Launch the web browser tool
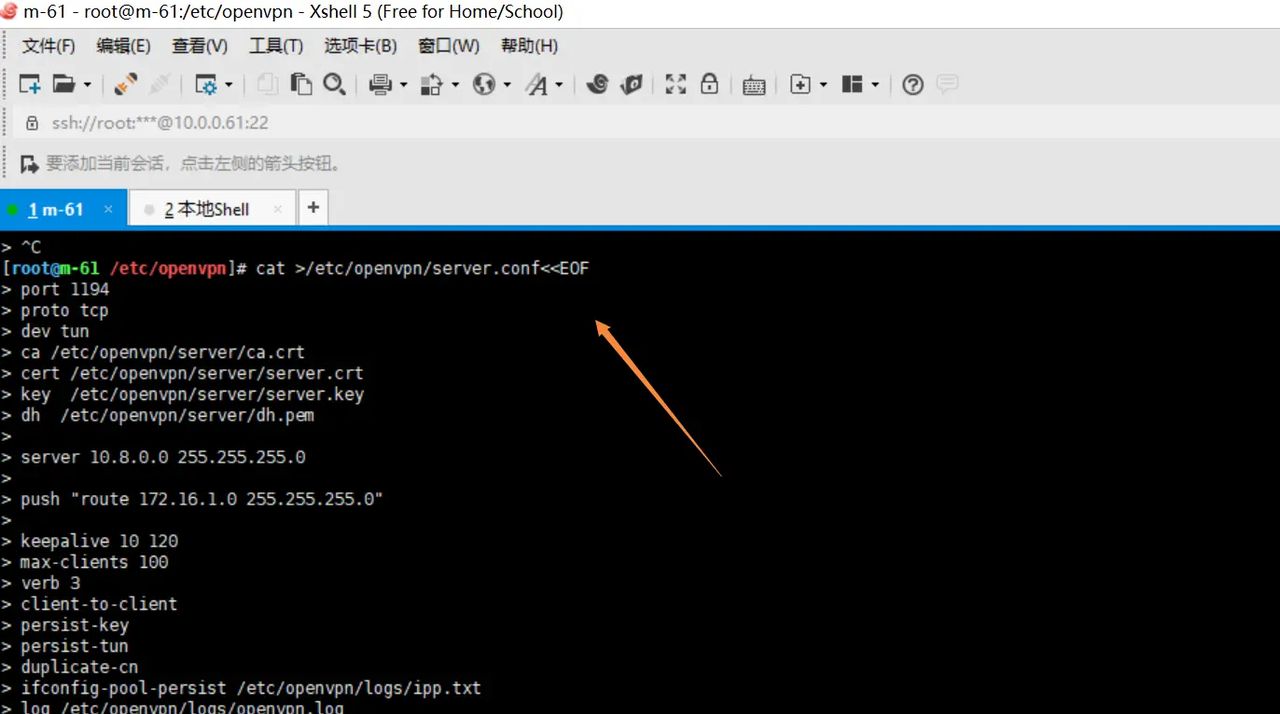 485,84
